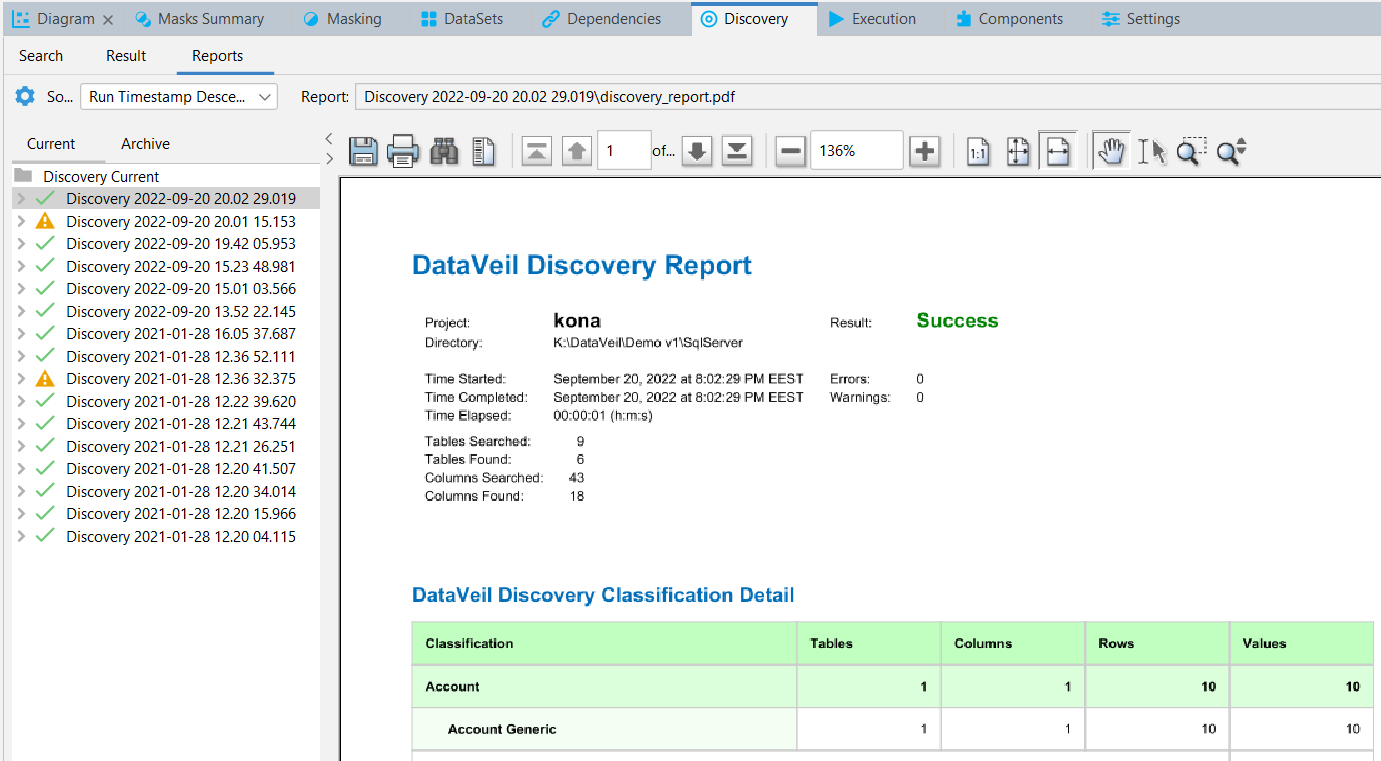Expand Discovery 2022-09-20 13.52 22.145 node
The width and height of the screenshot is (1381, 761).
pos(21,311)
